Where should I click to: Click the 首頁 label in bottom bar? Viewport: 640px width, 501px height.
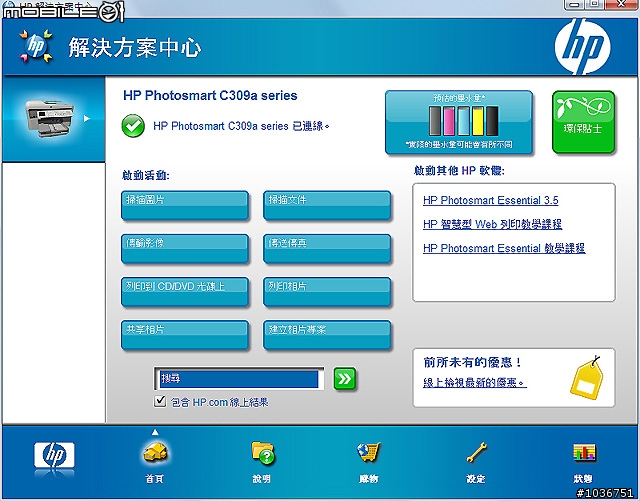coord(155,479)
